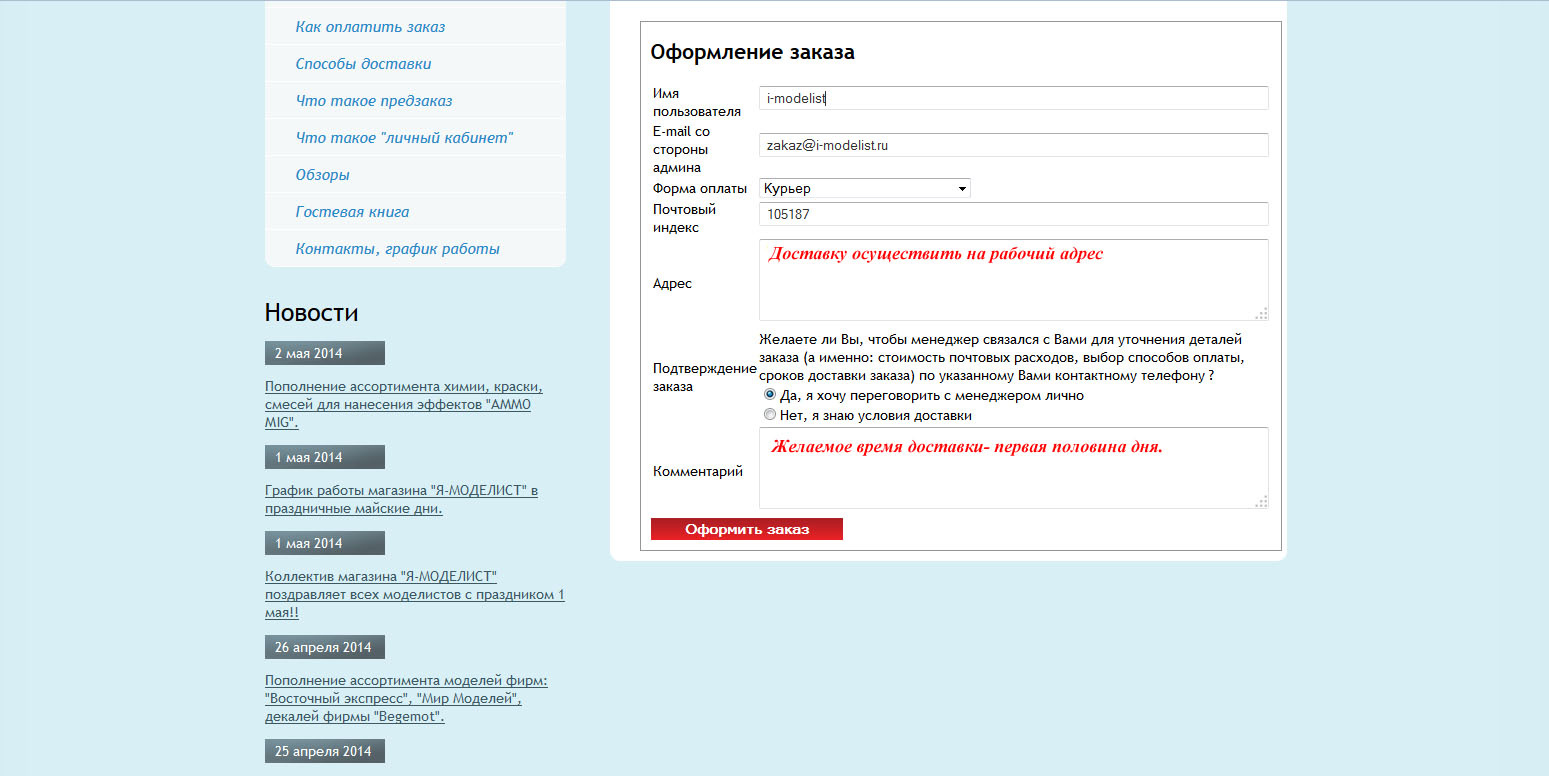
Task: Click the 'Новости' heading
Action: [311, 313]
